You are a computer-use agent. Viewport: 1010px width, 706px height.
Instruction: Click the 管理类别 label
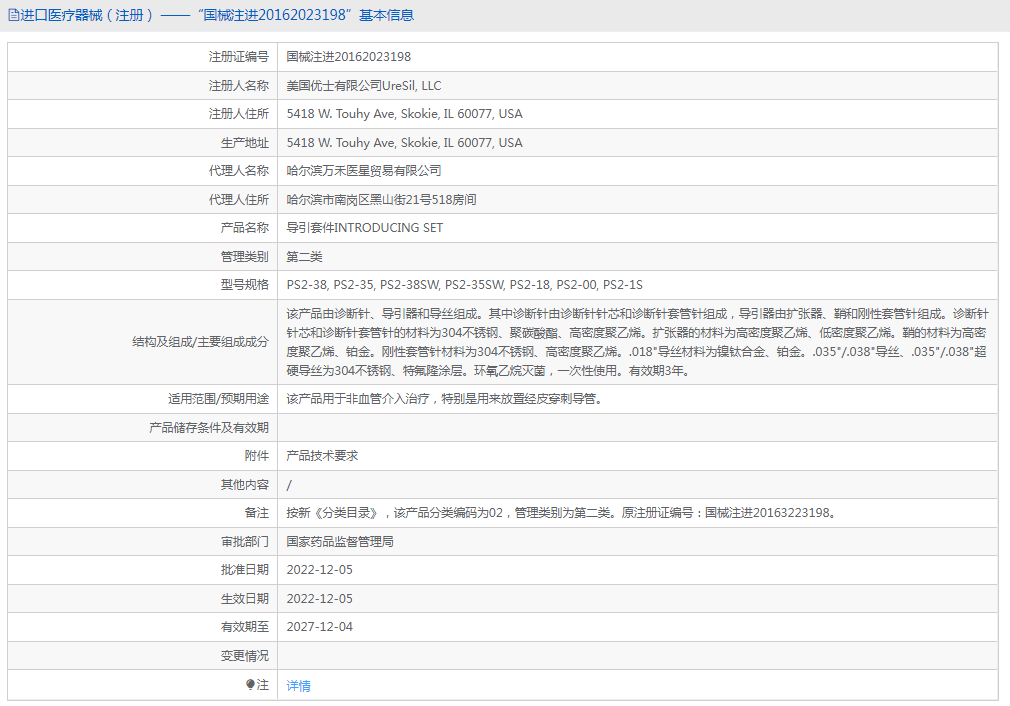(x=245, y=256)
